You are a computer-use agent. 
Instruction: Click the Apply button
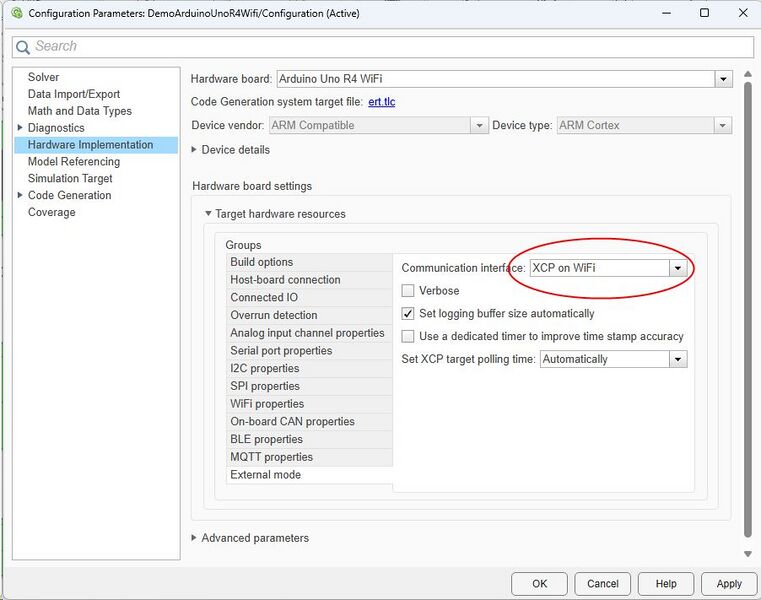(x=729, y=583)
